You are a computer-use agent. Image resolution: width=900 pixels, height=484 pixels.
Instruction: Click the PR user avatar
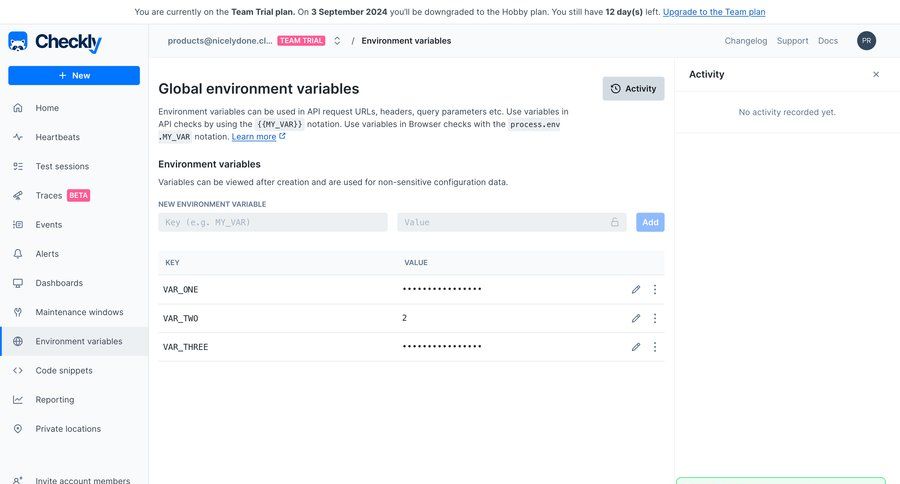coord(866,41)
